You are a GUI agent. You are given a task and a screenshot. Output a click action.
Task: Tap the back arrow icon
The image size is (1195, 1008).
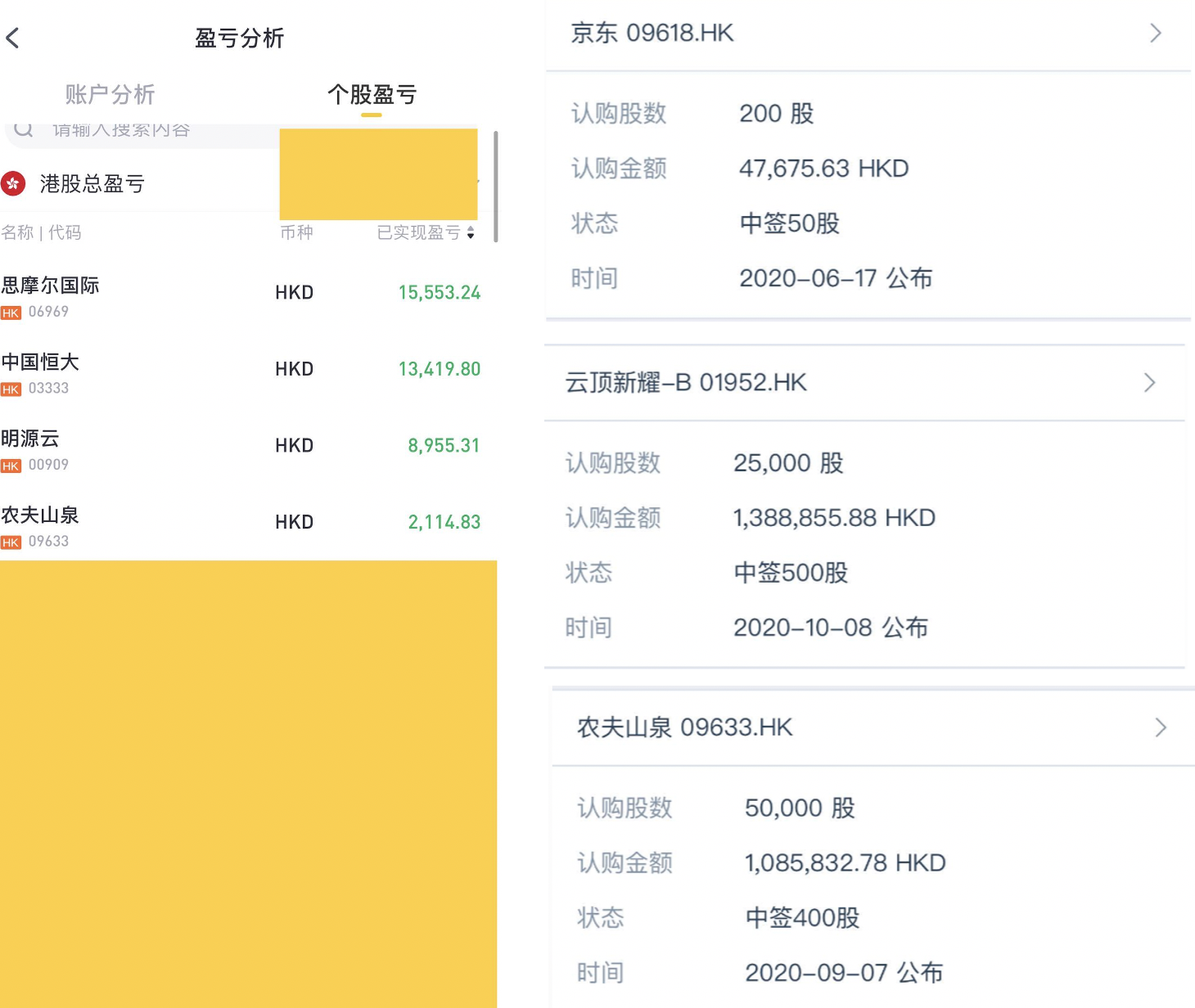[12, 38]
